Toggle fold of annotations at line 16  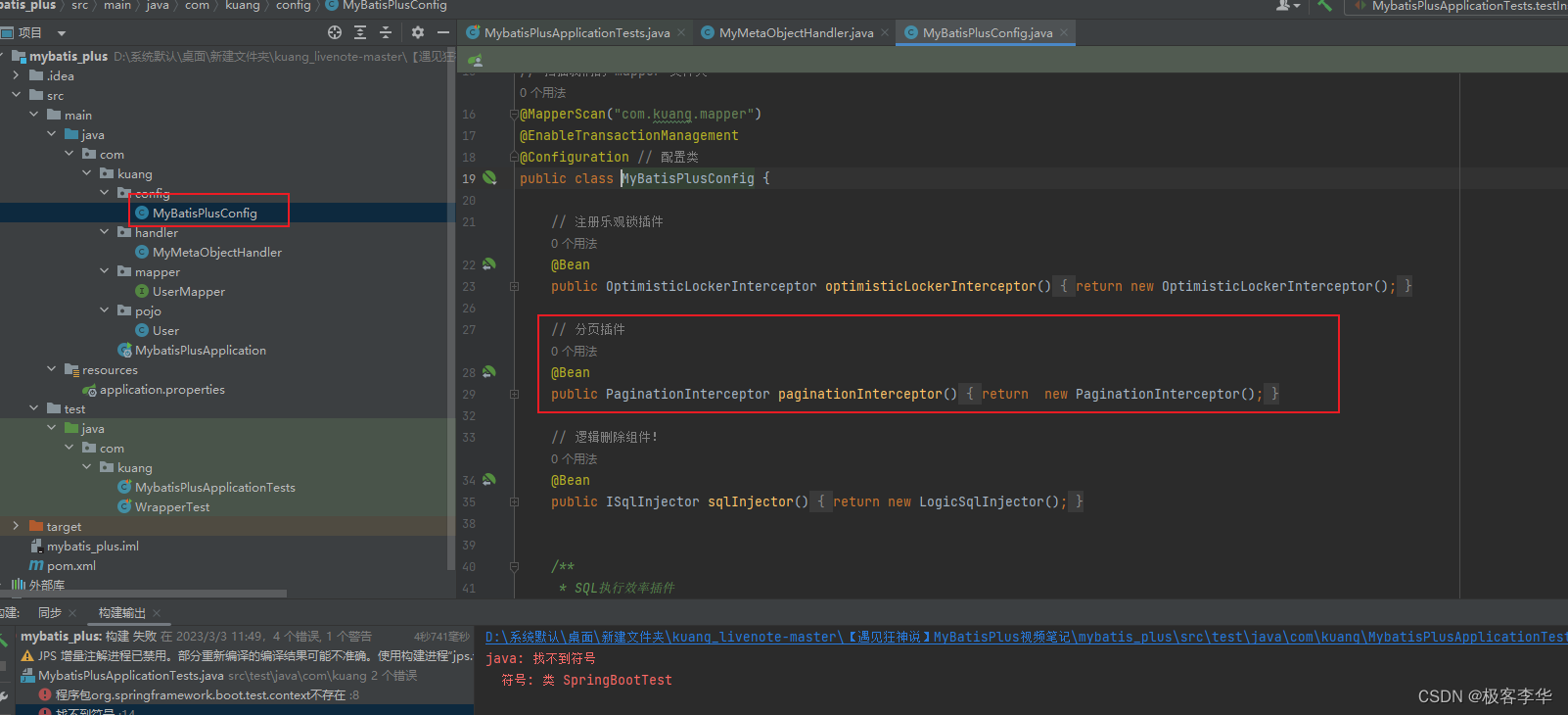click(514, 114)
